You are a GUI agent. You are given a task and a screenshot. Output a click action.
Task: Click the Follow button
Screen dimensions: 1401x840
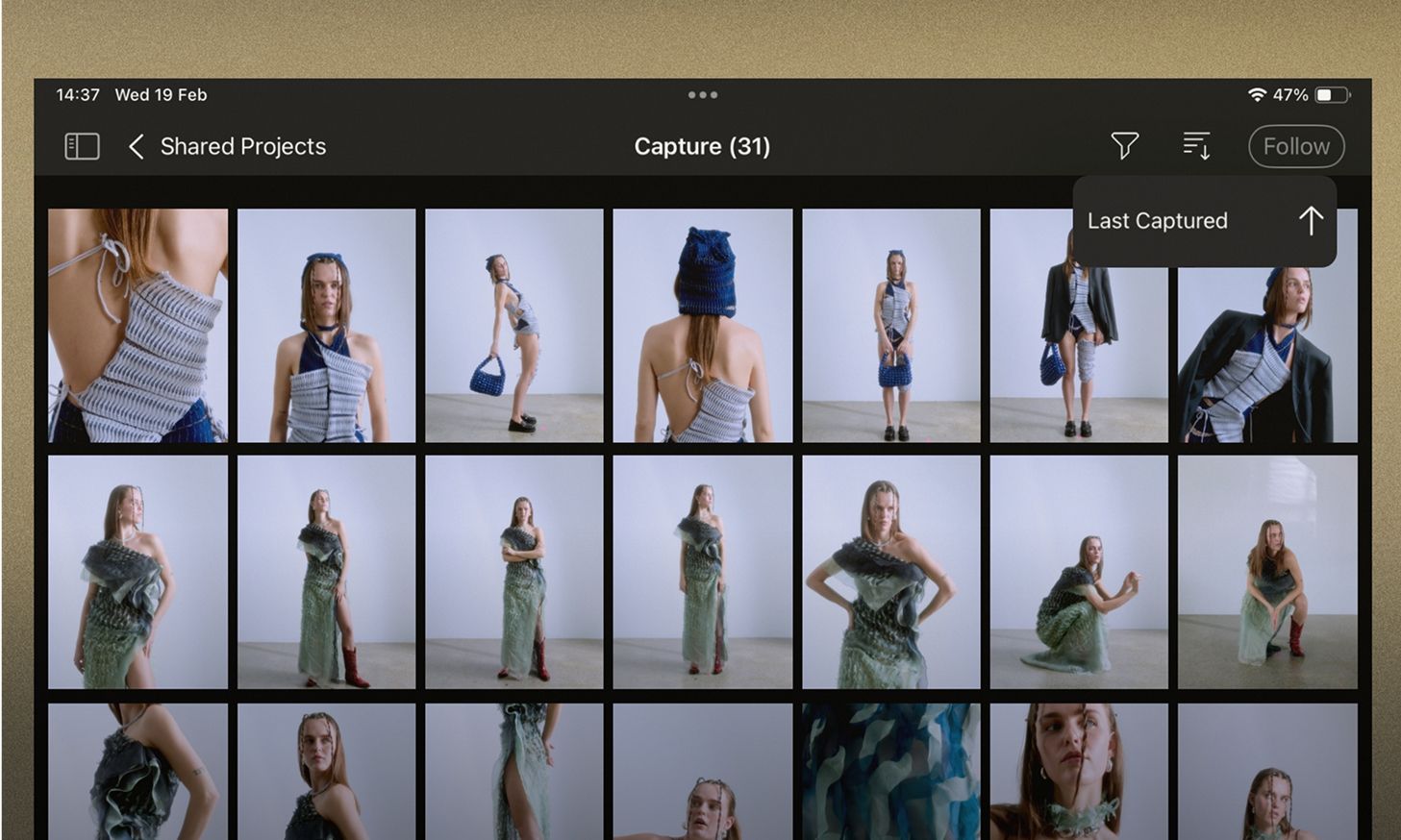(1295, 146)
